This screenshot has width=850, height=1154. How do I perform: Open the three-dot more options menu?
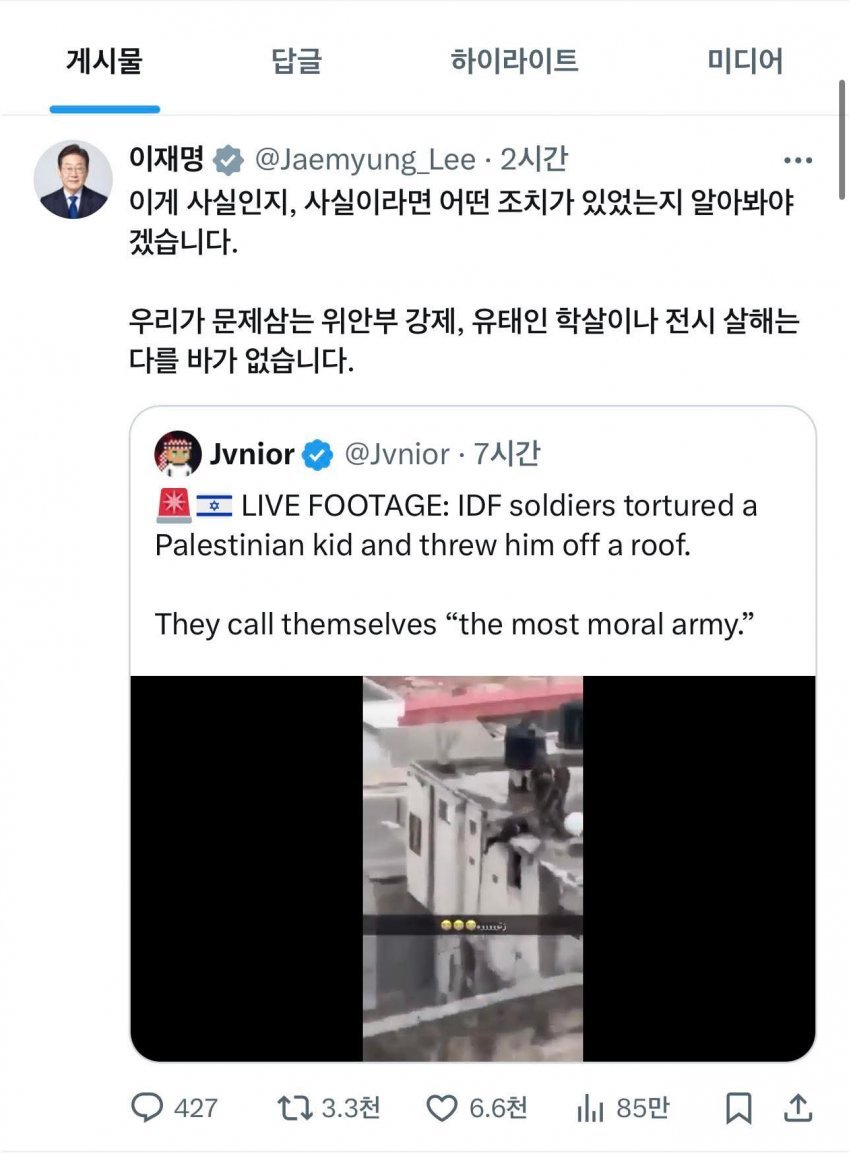(x=798, y=160)
